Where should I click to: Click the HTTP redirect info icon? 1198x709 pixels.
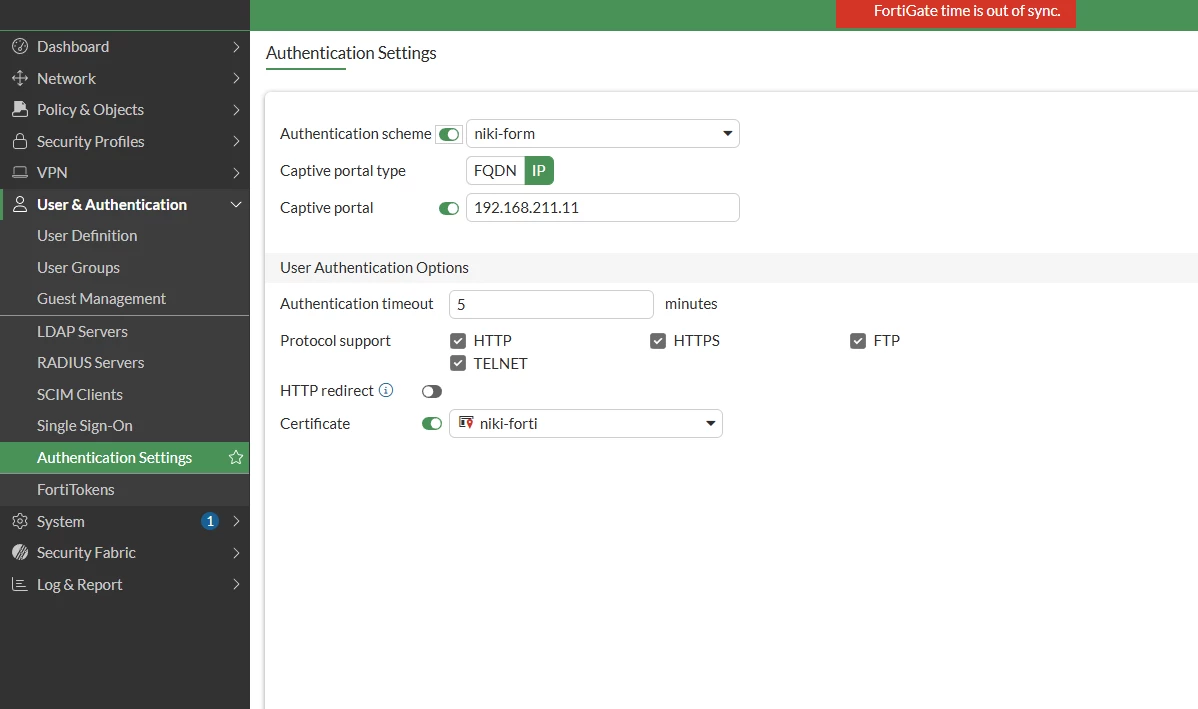tap(386, 390)
